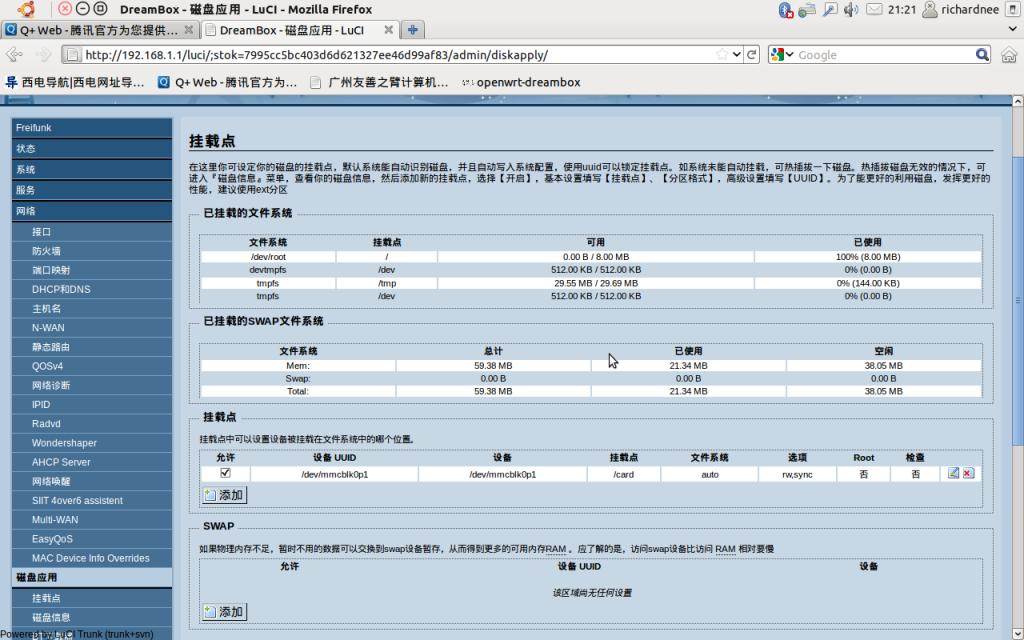Open the URL history dropdown arrow
Viewport: 1024px width, 640px height.
[737, 55]
